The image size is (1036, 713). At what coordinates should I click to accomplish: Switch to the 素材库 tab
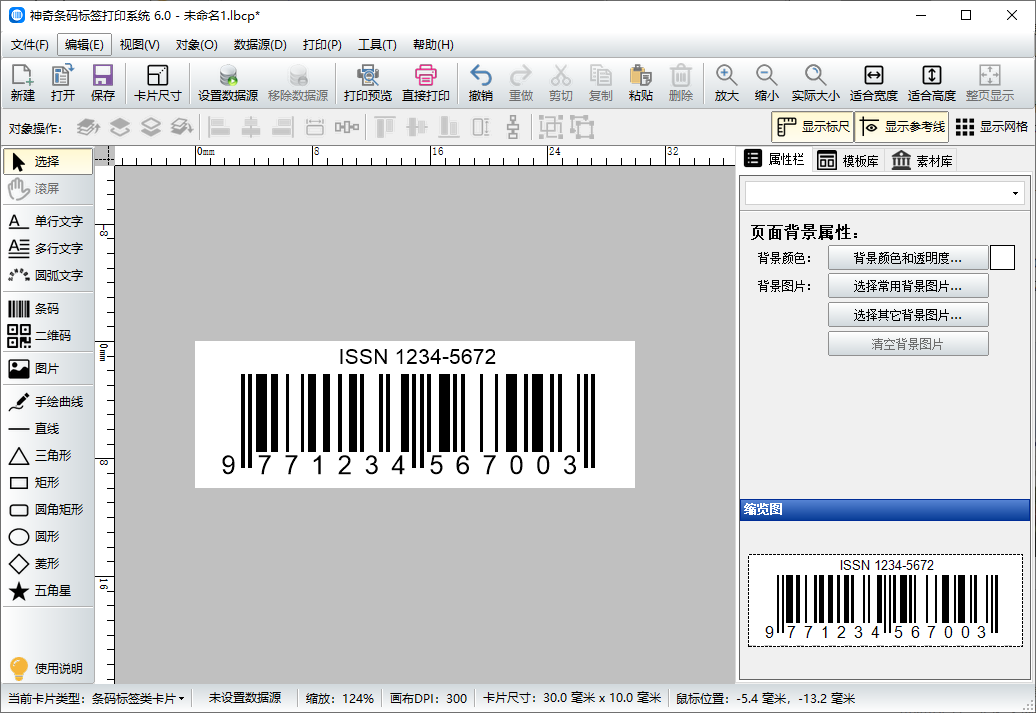pyautogui.click(x=922, y=161)
